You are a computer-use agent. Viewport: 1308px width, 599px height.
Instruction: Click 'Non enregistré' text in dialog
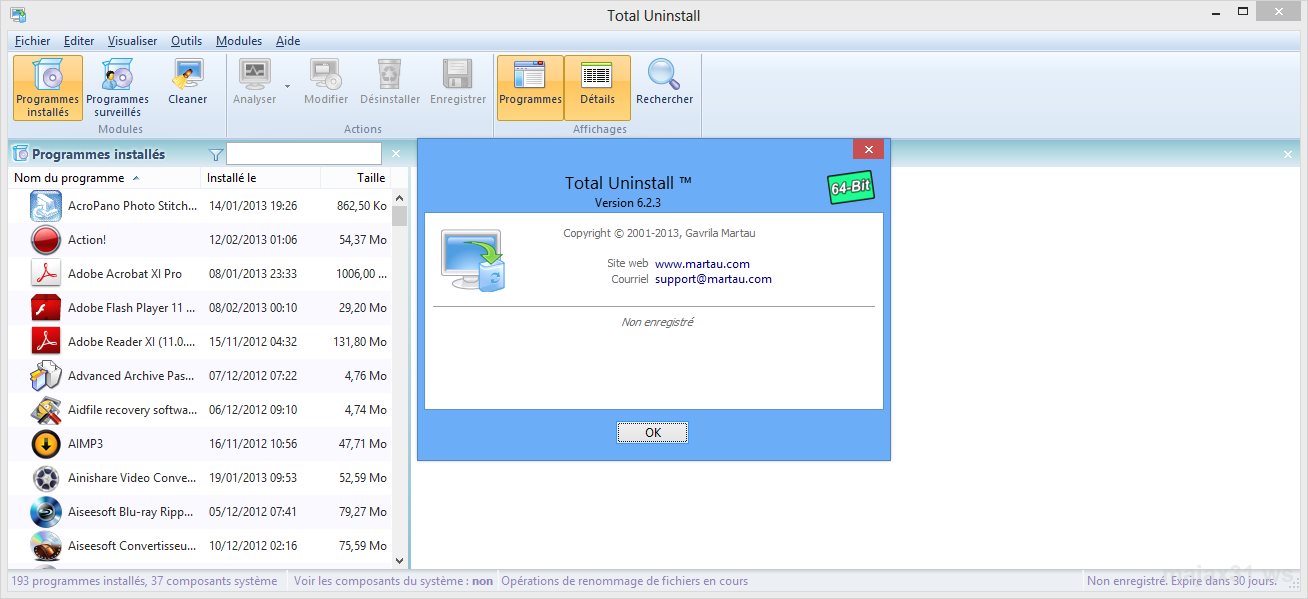657,322
